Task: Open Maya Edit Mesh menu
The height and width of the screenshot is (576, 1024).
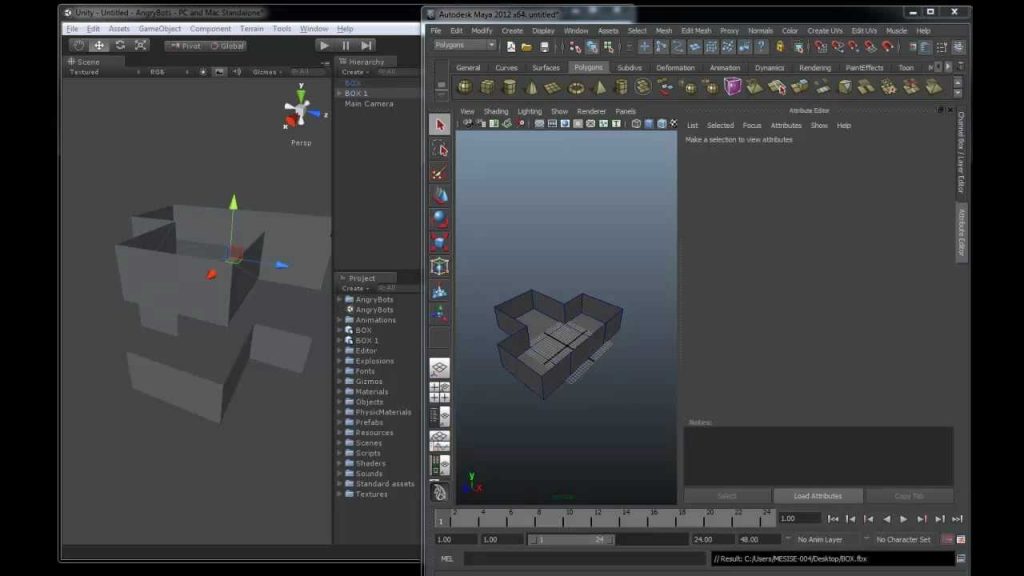Action: pos(696,31)
